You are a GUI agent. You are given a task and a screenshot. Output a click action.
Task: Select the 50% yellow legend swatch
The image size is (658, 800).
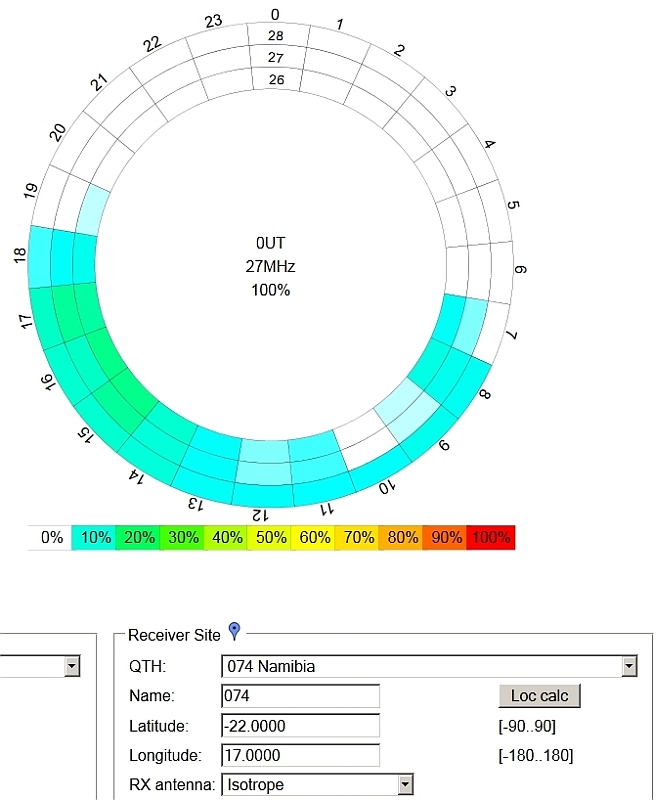[271, 537]
